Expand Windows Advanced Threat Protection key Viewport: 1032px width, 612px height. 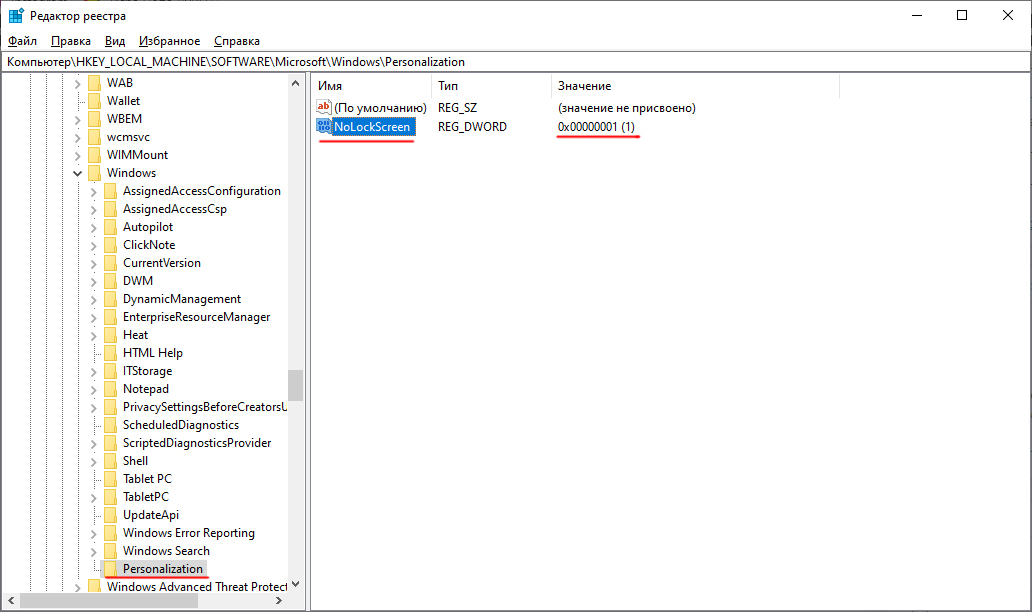78,588
